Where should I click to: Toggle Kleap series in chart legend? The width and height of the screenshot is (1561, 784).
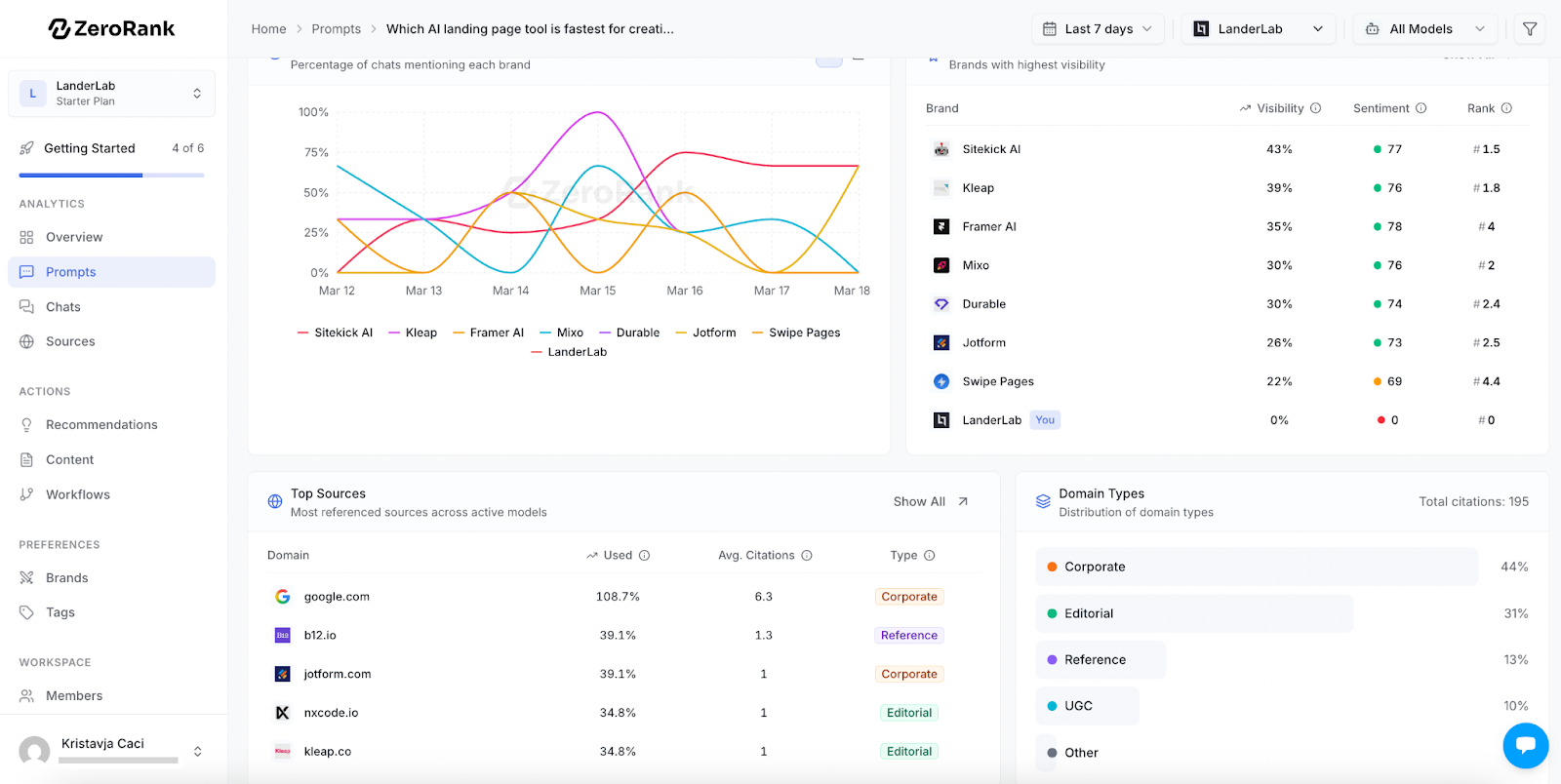point(413,333)
